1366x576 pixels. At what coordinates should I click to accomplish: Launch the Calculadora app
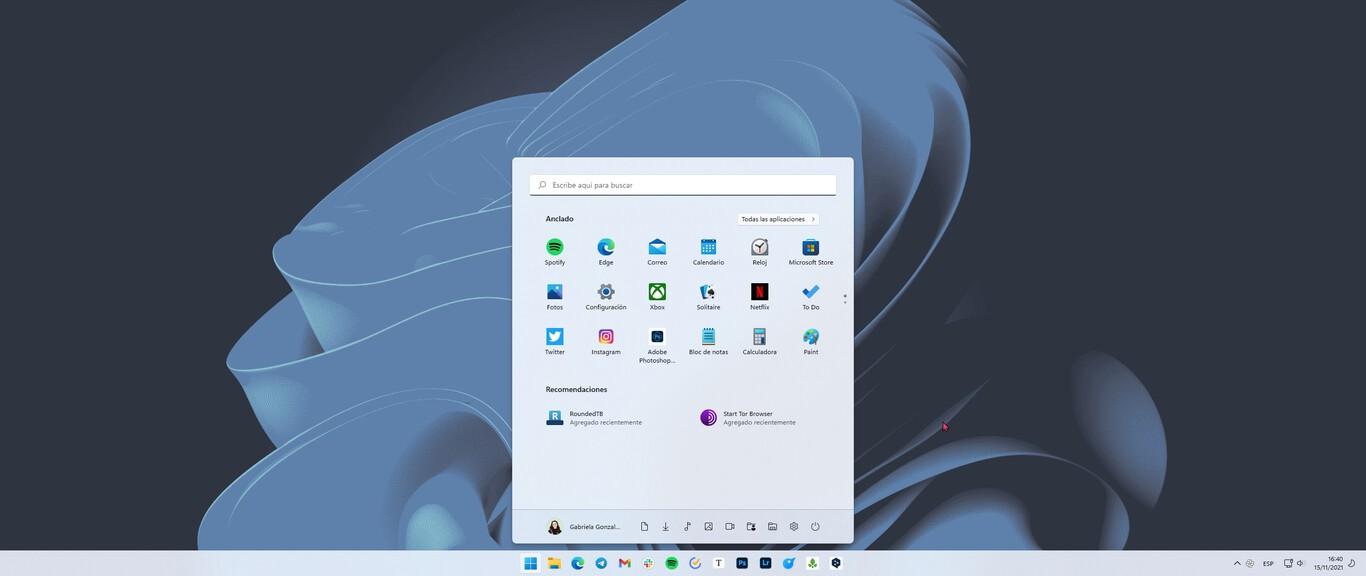[760, 341]
